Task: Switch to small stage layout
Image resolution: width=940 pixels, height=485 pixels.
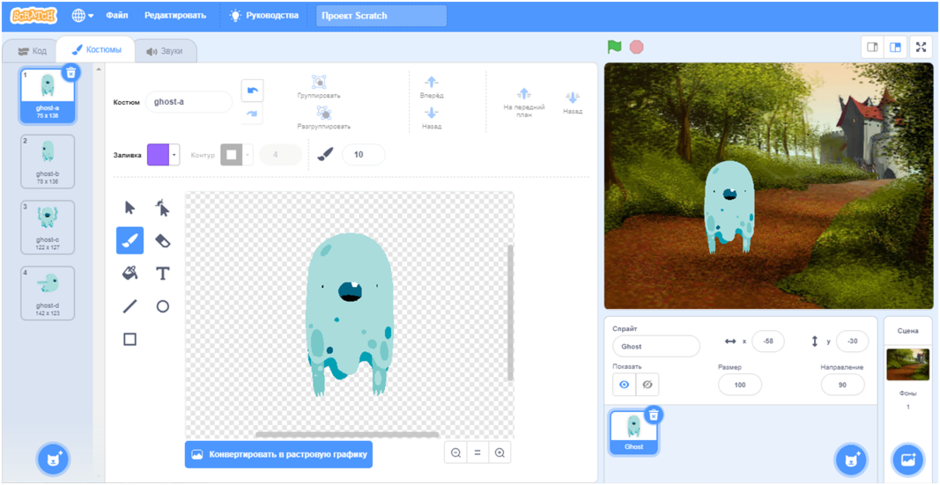Action: pos(872,47)
